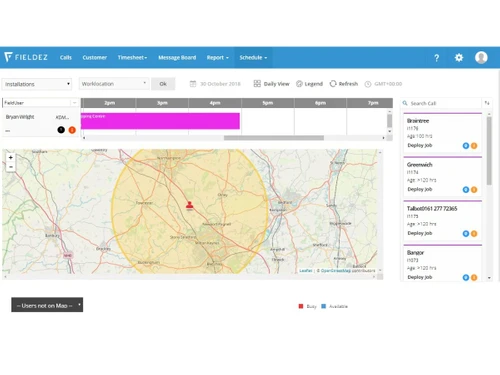Click the orange circle icon on Greenwich card
Screen dimensions: 500x375
[474, 190]
